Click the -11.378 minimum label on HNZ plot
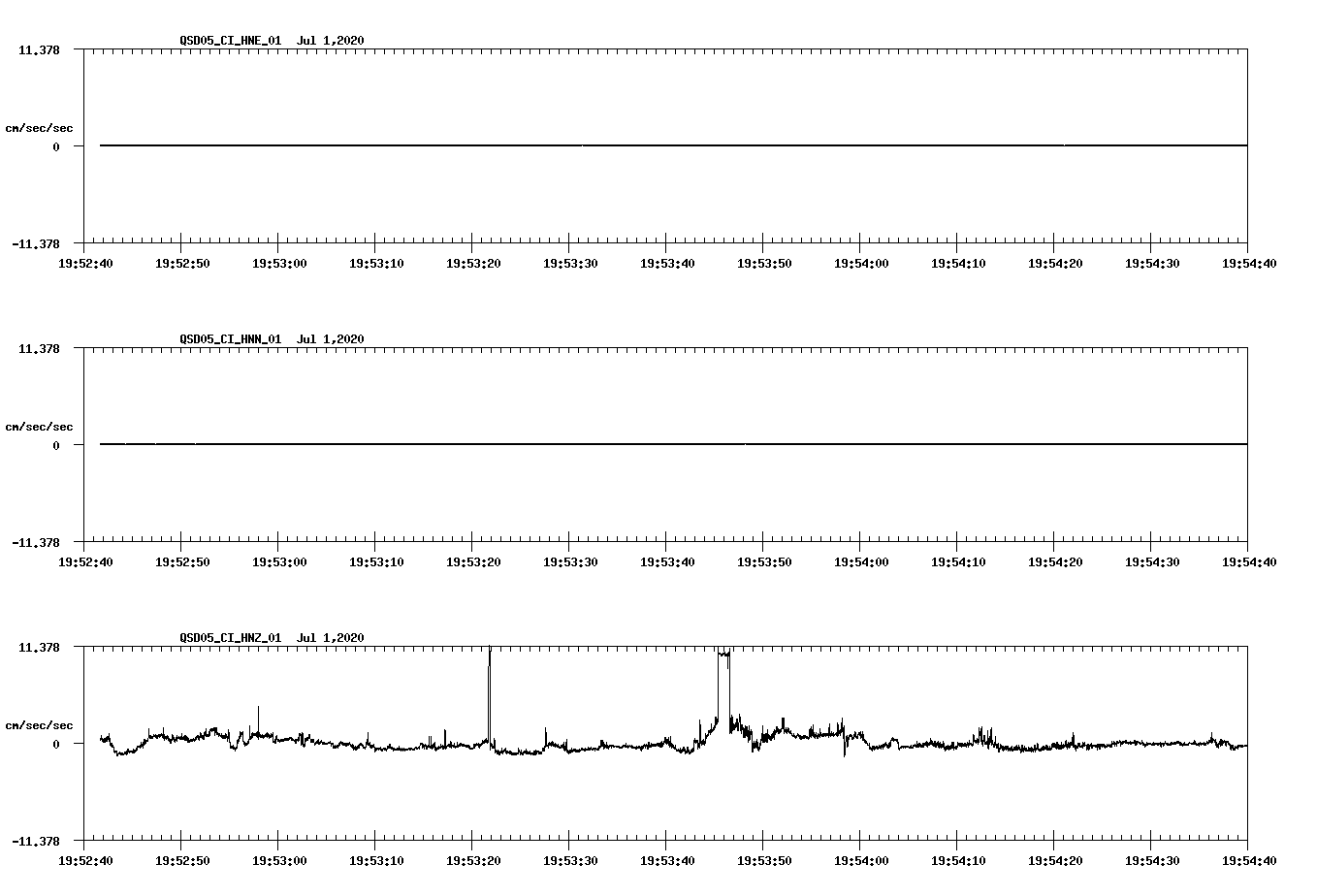Image resolution: width=1317 pixels, height=896 pixels. [x=36, y=841]
